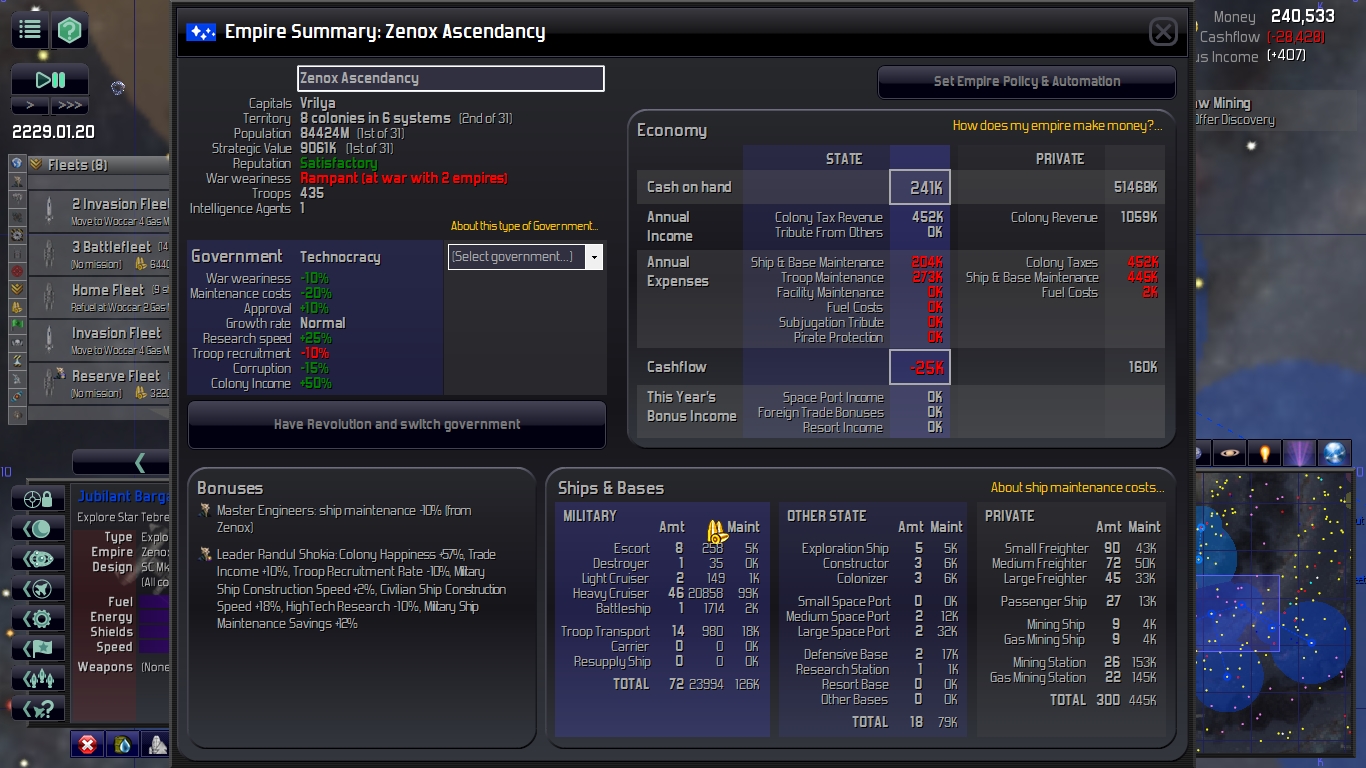This screenshot has width=1366, height=768.
Task: Click the red target icon in left strip
Action: tap(17, 271)
